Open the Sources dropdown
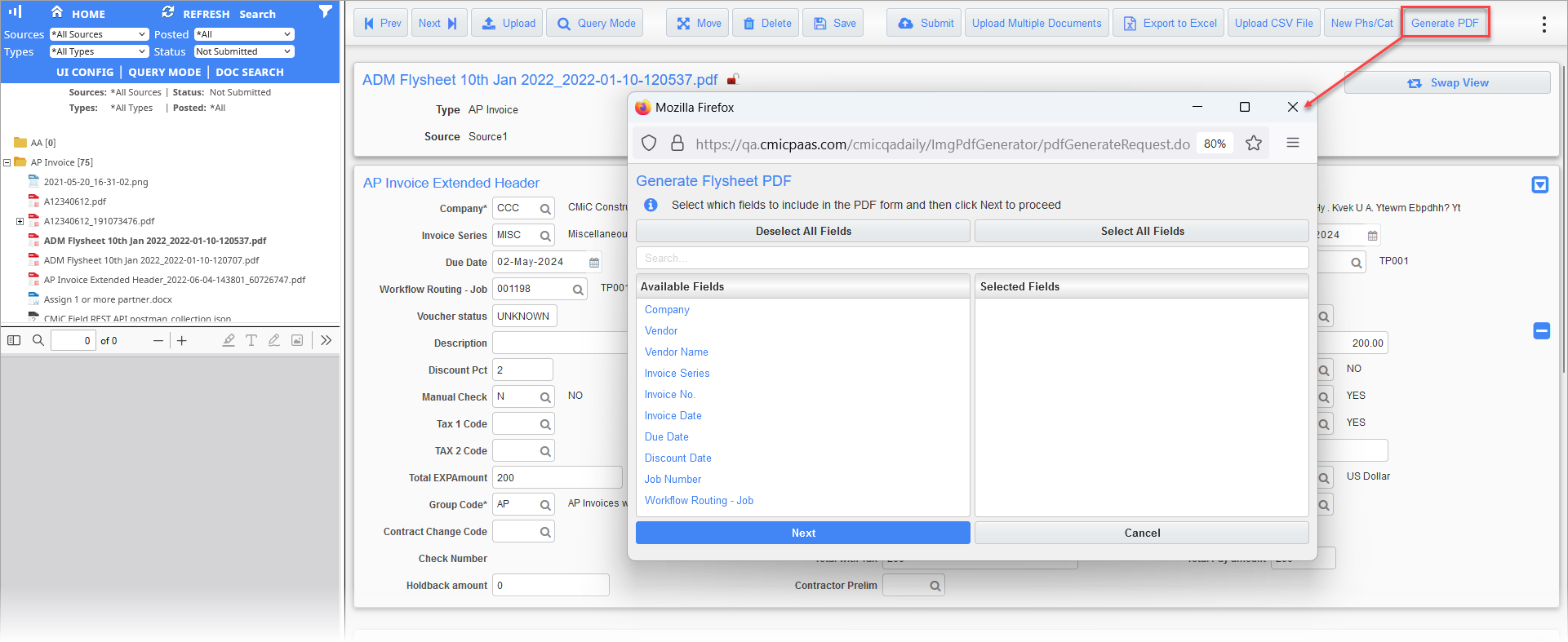The width and height of the screenshot is (1568, 642). 99,34
